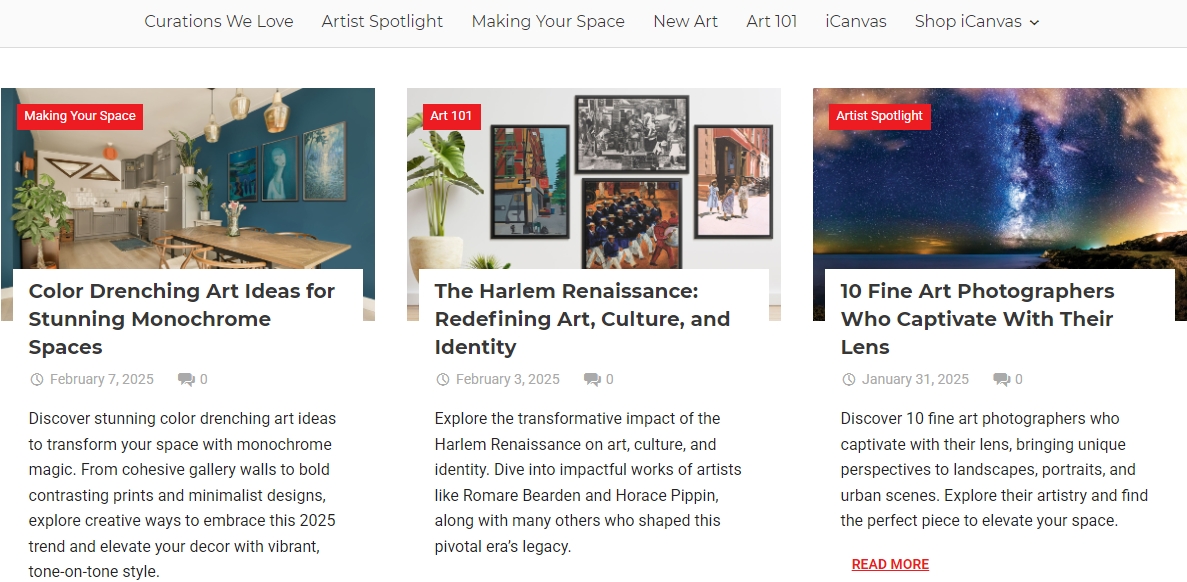Open The Harlem Renaissance article title
1187x582 pixels.
582,319
